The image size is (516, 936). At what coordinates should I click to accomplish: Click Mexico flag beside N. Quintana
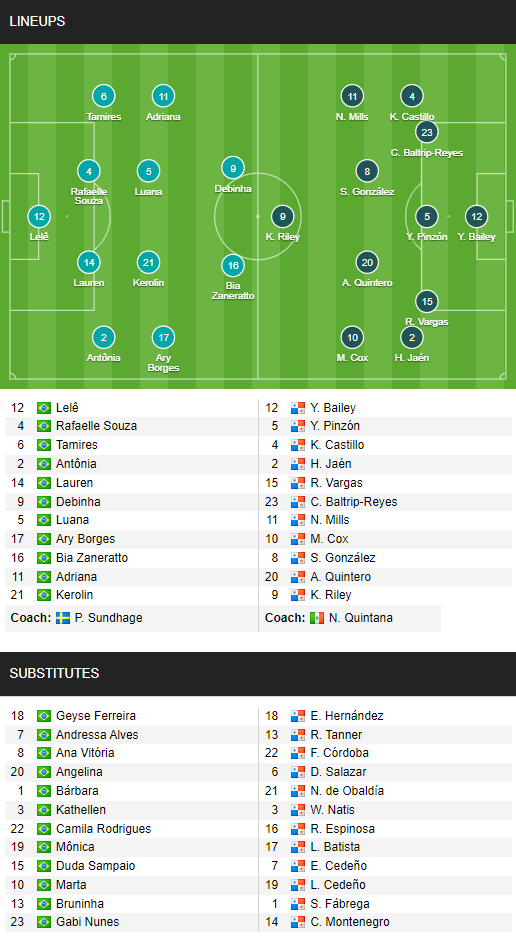317,618
